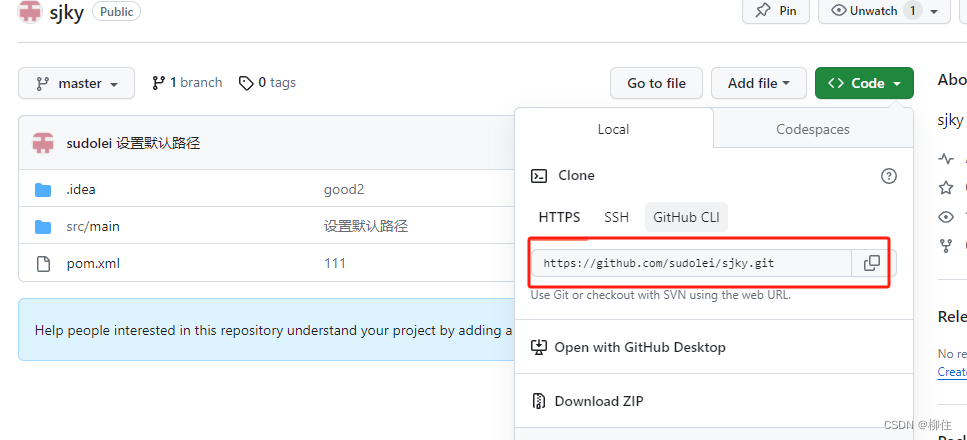Image resolution: width=967 pixels, height=440 pixels.
Task: Open the latest commit message 设置默认路径 beside sudolei
Action: 158,144
